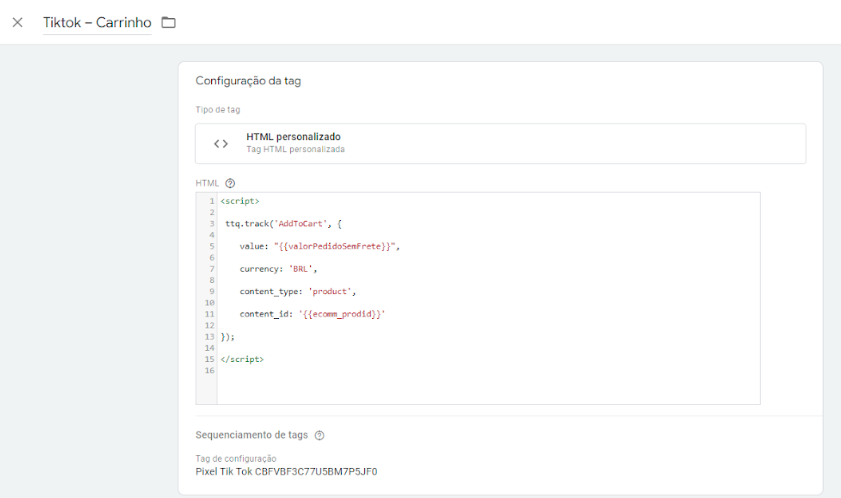Edit the tag name Tiktok – Carrinho
The image size is (841, 498).
pyautogui.click(x=97, y=23)
